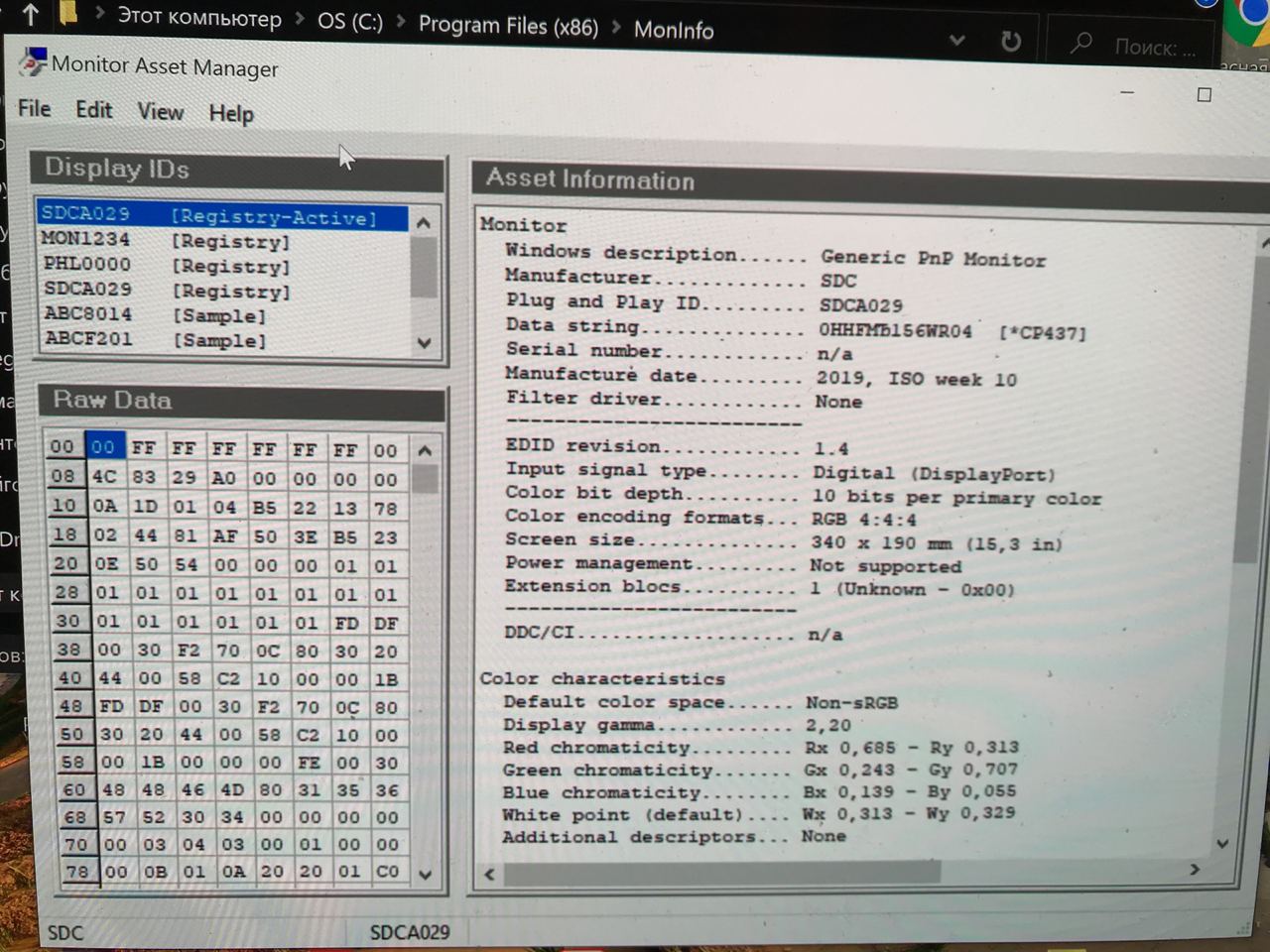Click Asset Information horizontal scroll-left arrow
This screenshot has width=1270, height=952.
point(489,874)
